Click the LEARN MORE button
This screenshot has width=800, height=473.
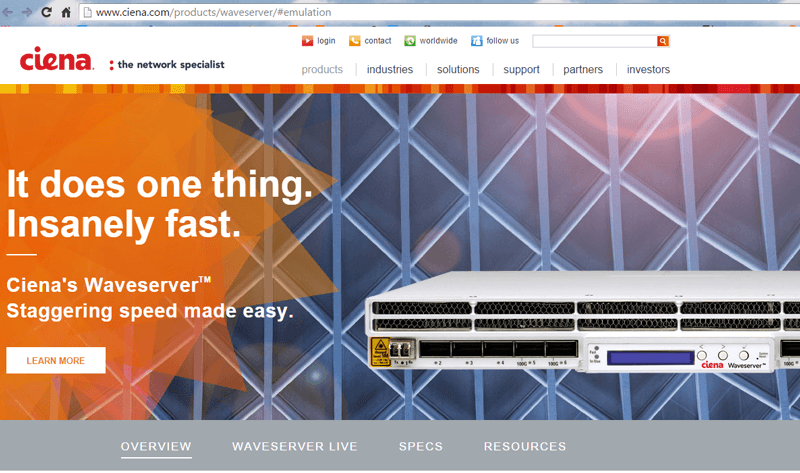tap(56, 360)
